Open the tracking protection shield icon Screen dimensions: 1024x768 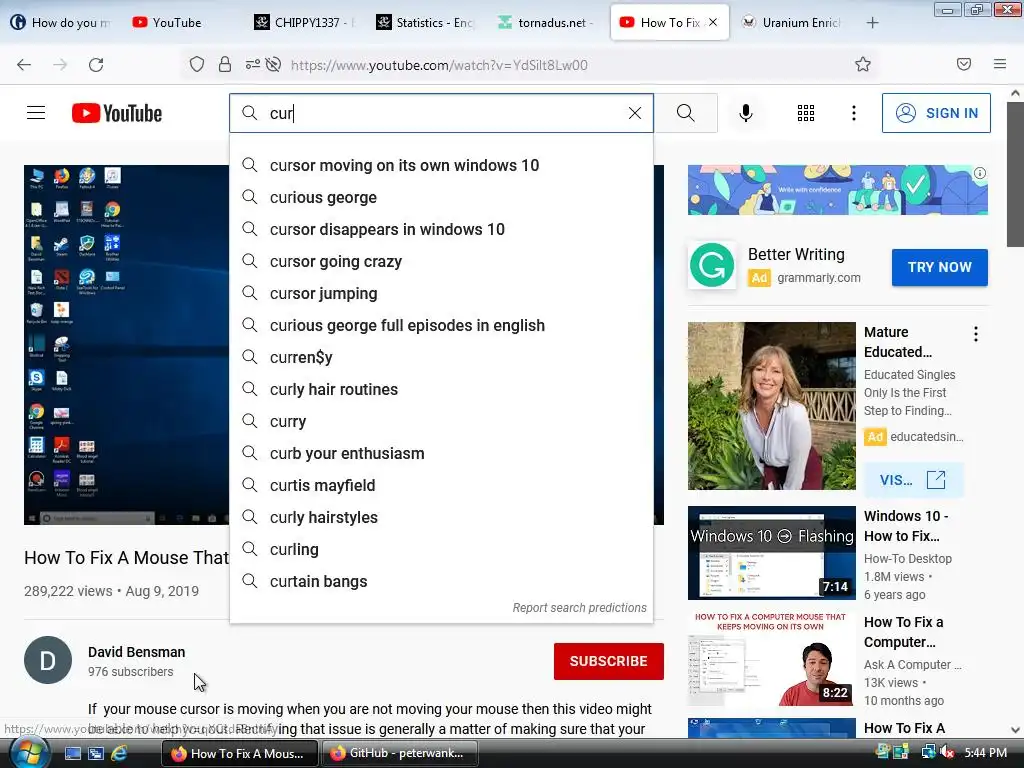[x=197, y=65]
